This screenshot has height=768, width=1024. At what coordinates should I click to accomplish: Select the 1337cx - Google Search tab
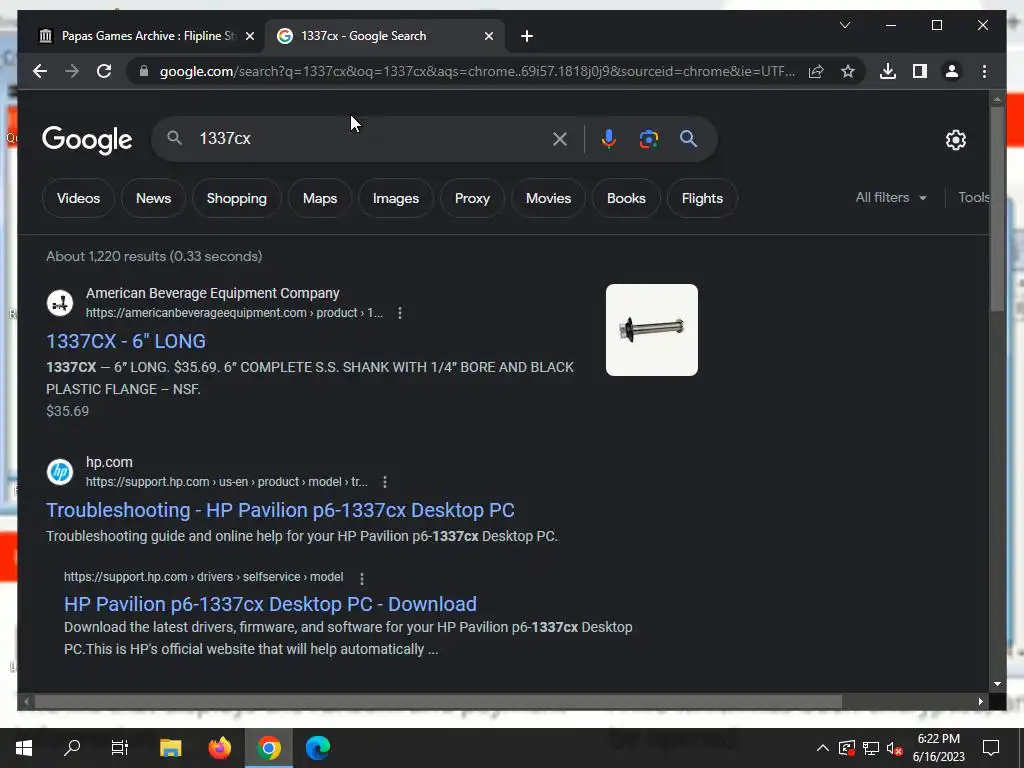click(x=384, y=36)
